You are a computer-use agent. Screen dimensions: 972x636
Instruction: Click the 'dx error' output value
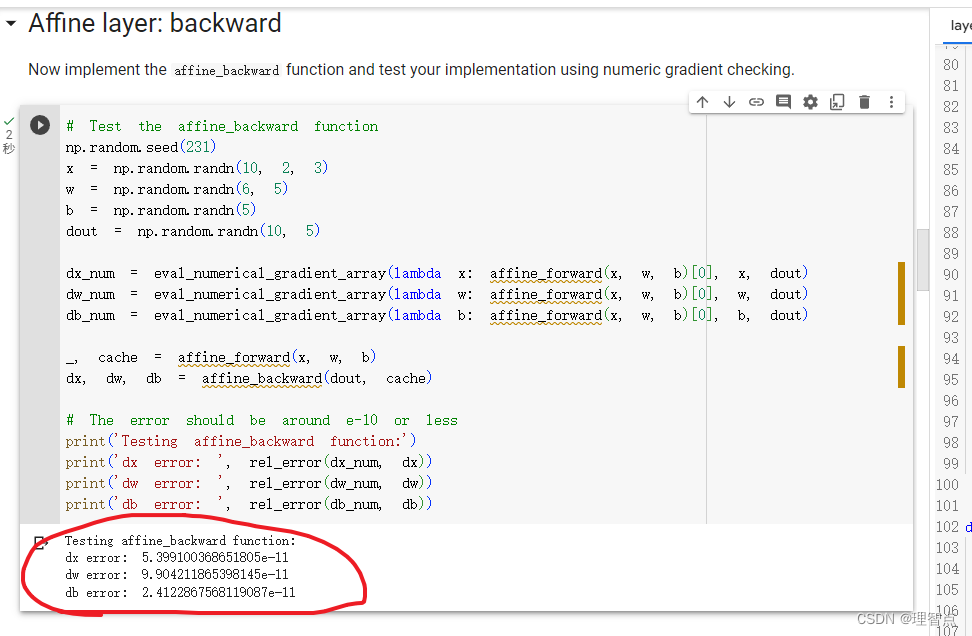click(x=214, y=557)
